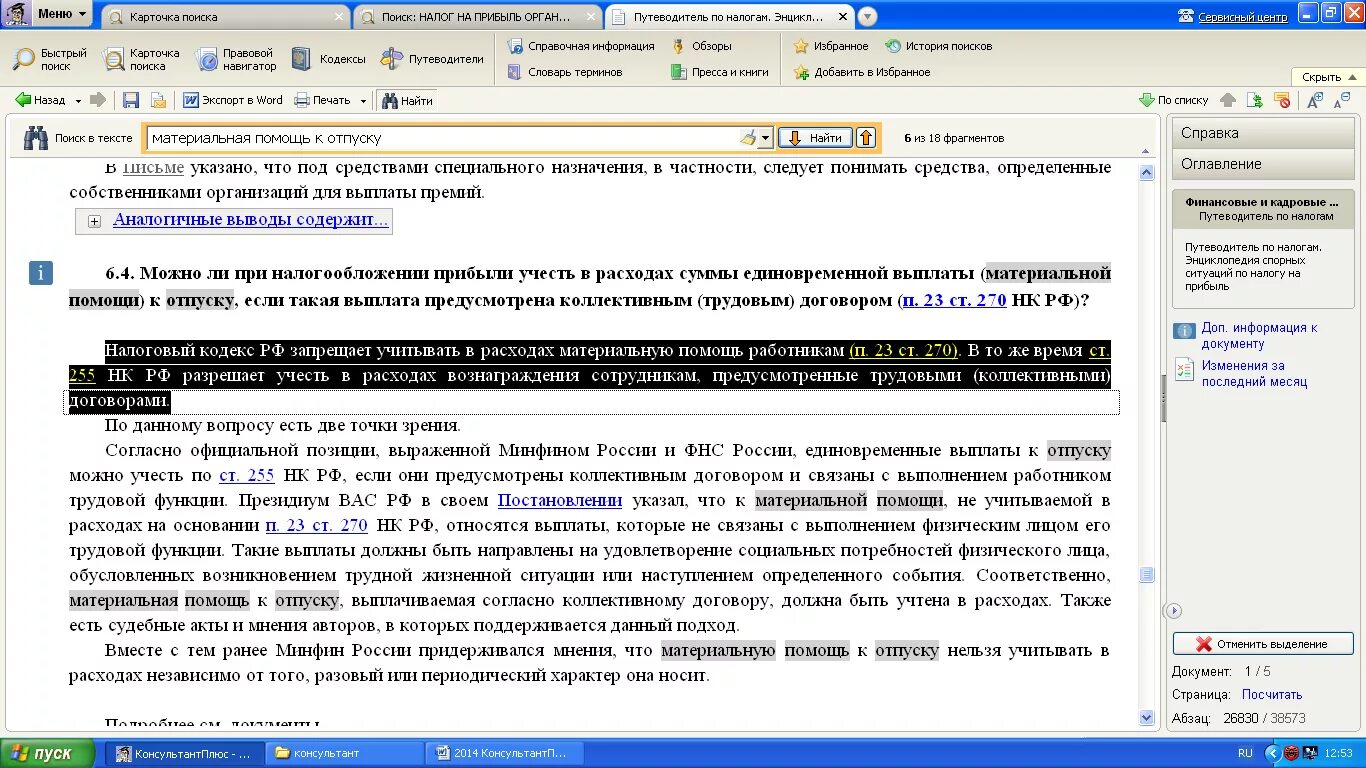Collapse right panel with round arrow
The image size is (1366, 768).
coord(1174,610)
